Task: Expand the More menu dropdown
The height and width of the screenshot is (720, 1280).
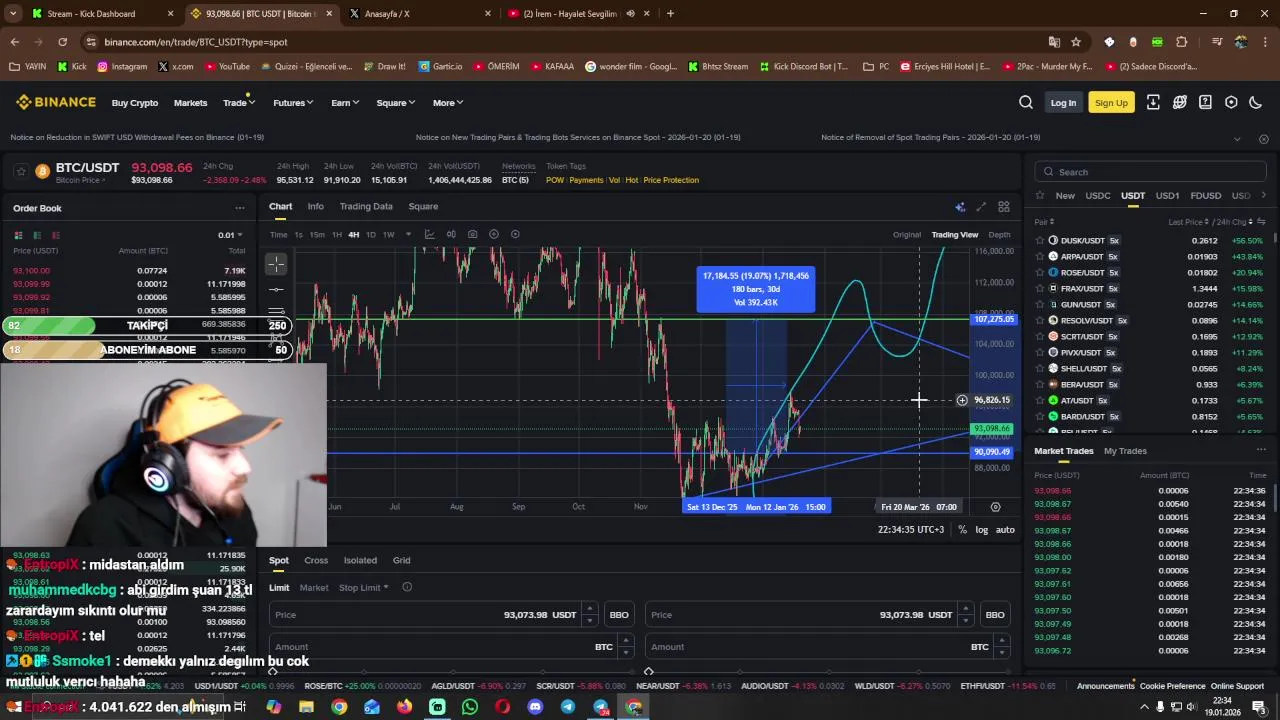Action: 447,103
